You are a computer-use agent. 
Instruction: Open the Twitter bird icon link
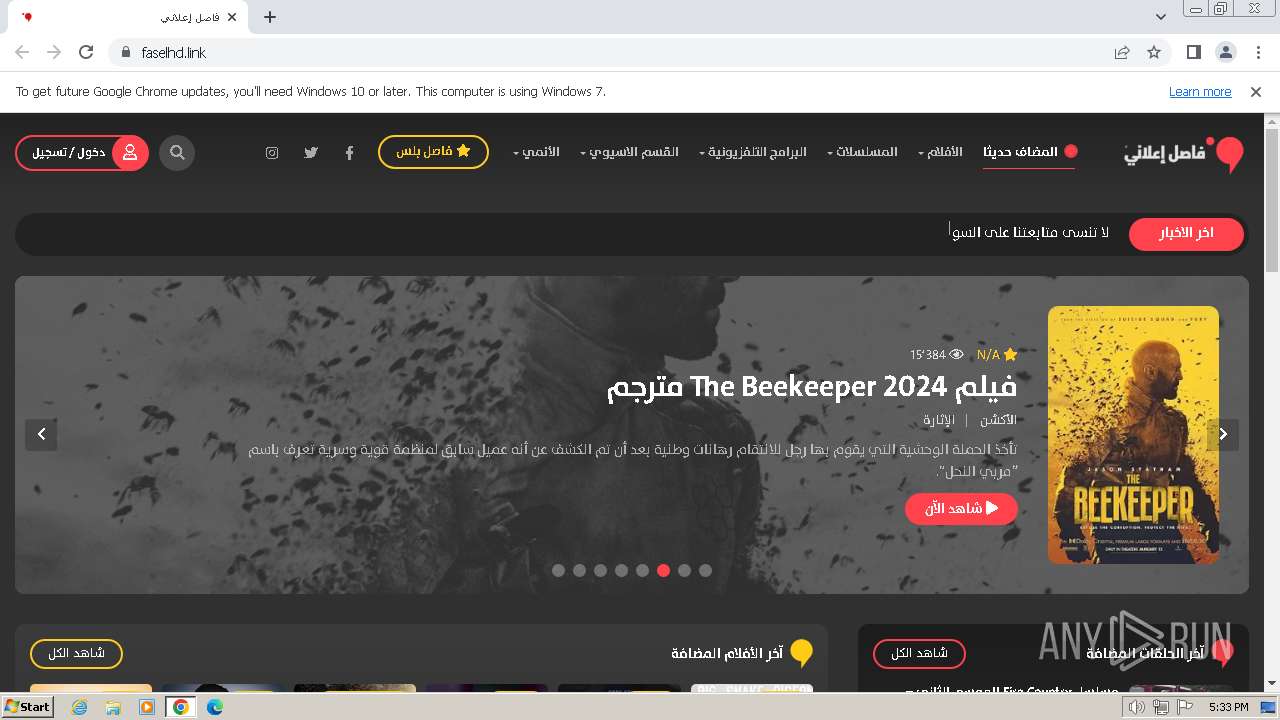pyautogui.click(x=311, y=153)
